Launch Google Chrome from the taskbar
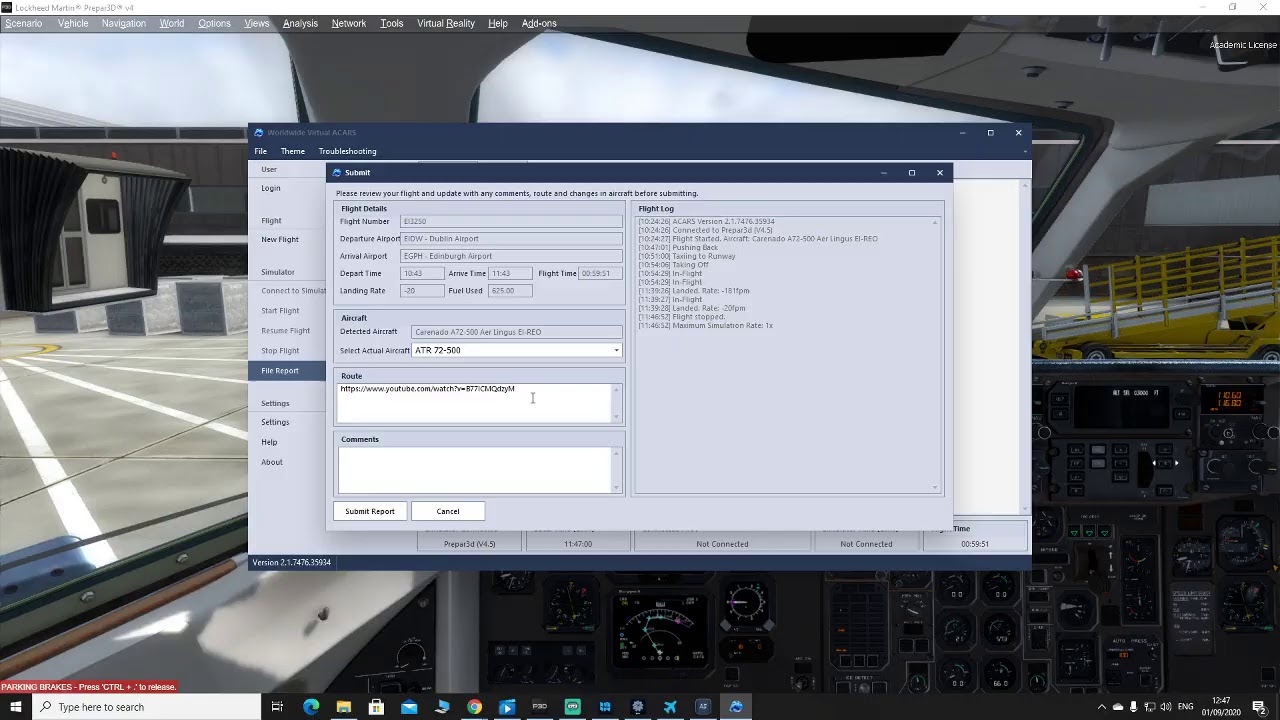The width and height of the screenshot is (1280, 720). pyautogui.click(x=474, y=707)
